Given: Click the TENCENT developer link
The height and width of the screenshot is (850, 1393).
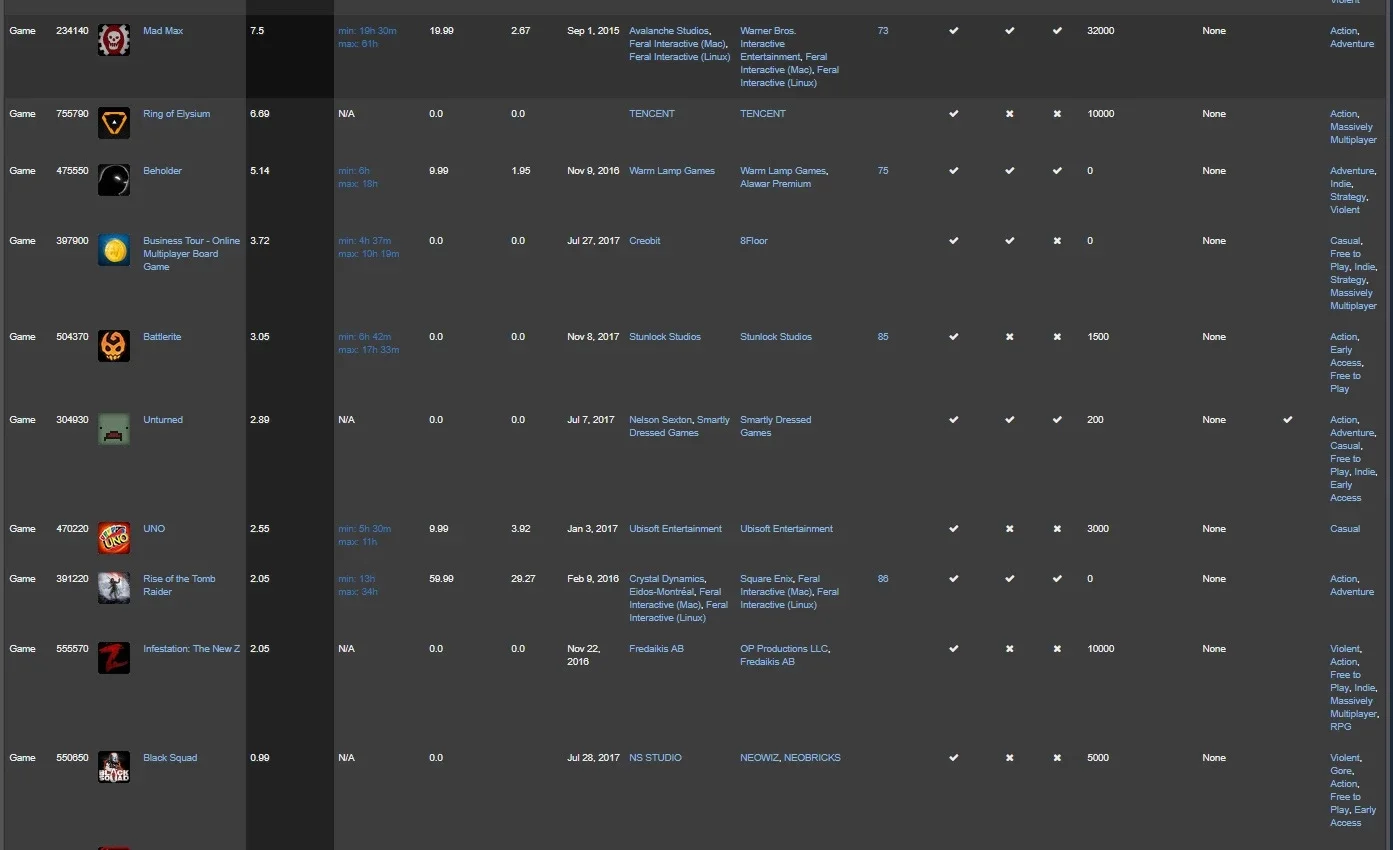Looking at the screenshot, I should pyautogui.click(x=652, y=114).
